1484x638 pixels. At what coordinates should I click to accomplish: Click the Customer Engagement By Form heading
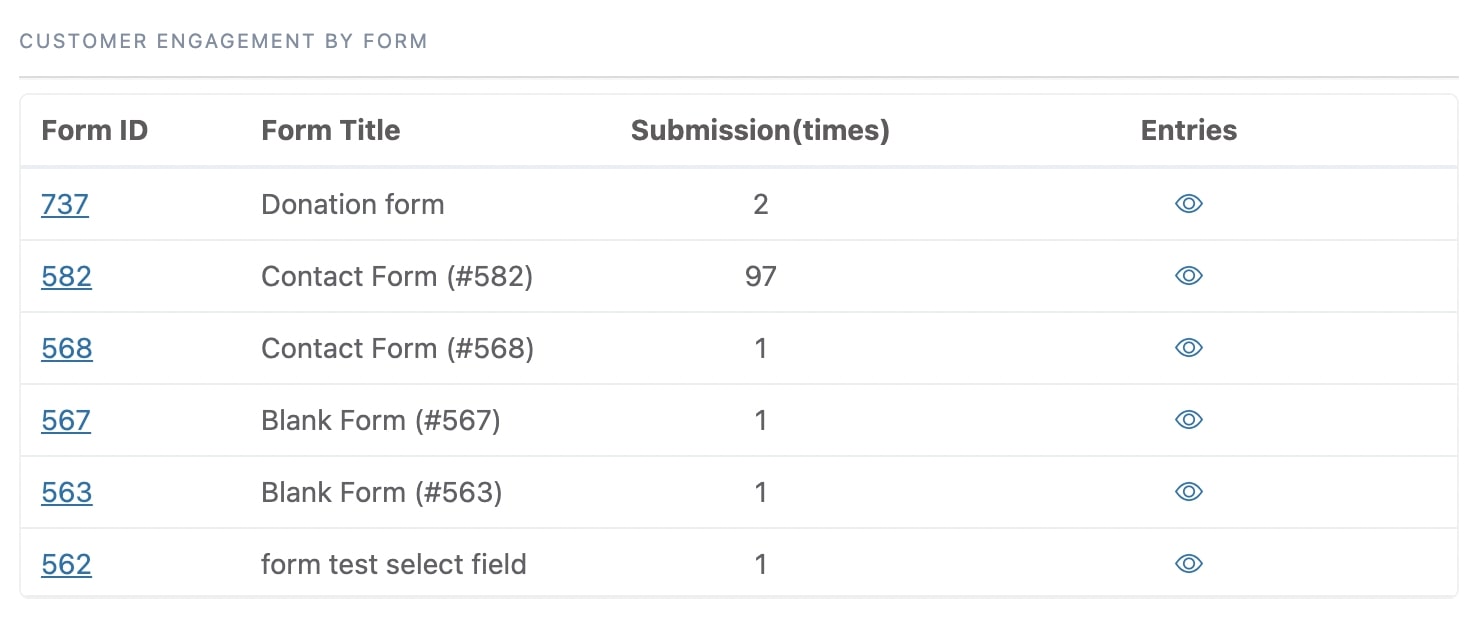tap(224, 41)
